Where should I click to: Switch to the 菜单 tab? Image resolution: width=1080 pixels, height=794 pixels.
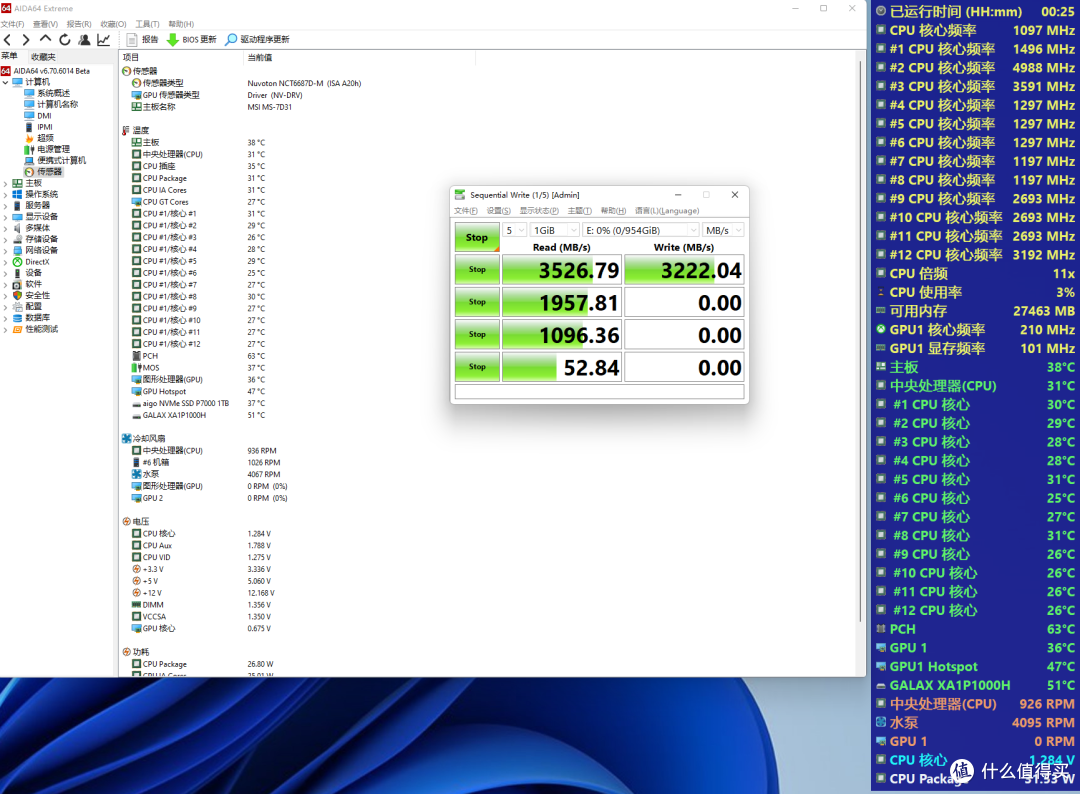(10, 56)
